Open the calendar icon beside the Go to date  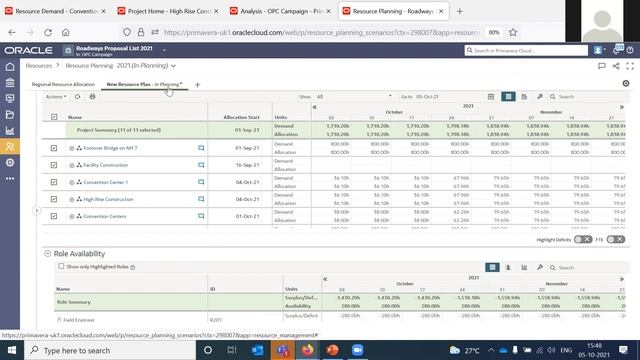[491, 97]
